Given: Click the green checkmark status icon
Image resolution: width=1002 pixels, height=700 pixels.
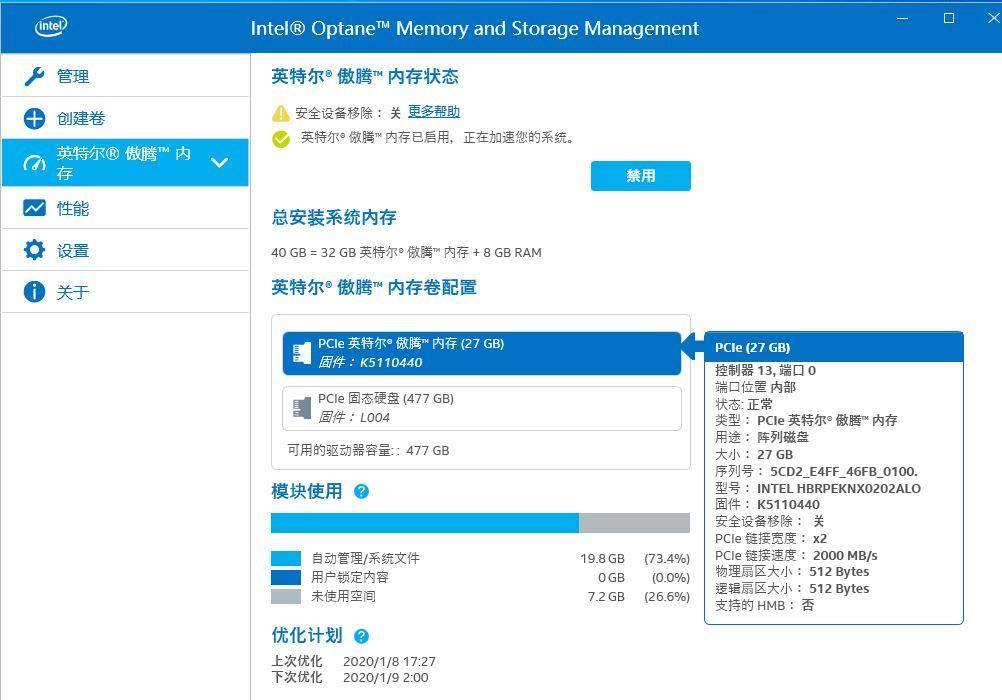Looking at the screenshot, I should [281, 139].
